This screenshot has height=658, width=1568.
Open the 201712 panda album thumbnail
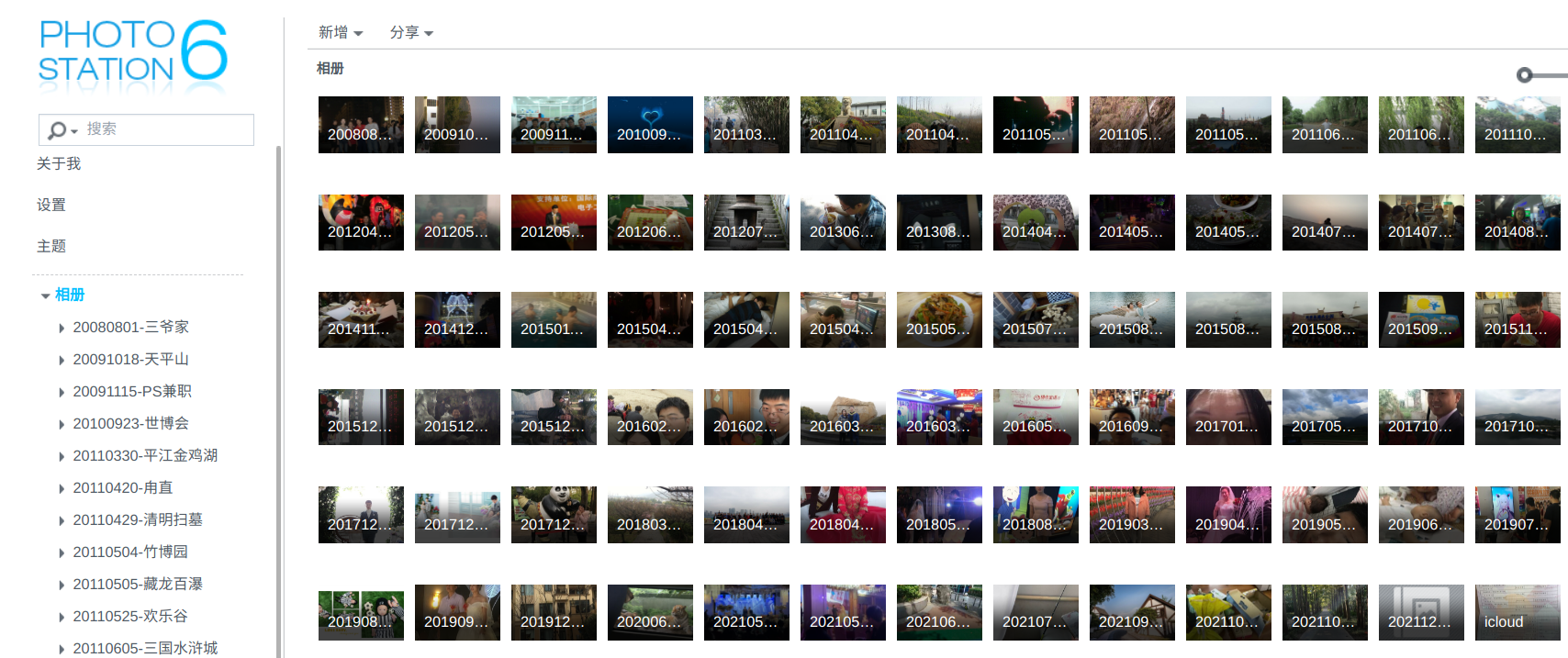(x=554, y=515)
